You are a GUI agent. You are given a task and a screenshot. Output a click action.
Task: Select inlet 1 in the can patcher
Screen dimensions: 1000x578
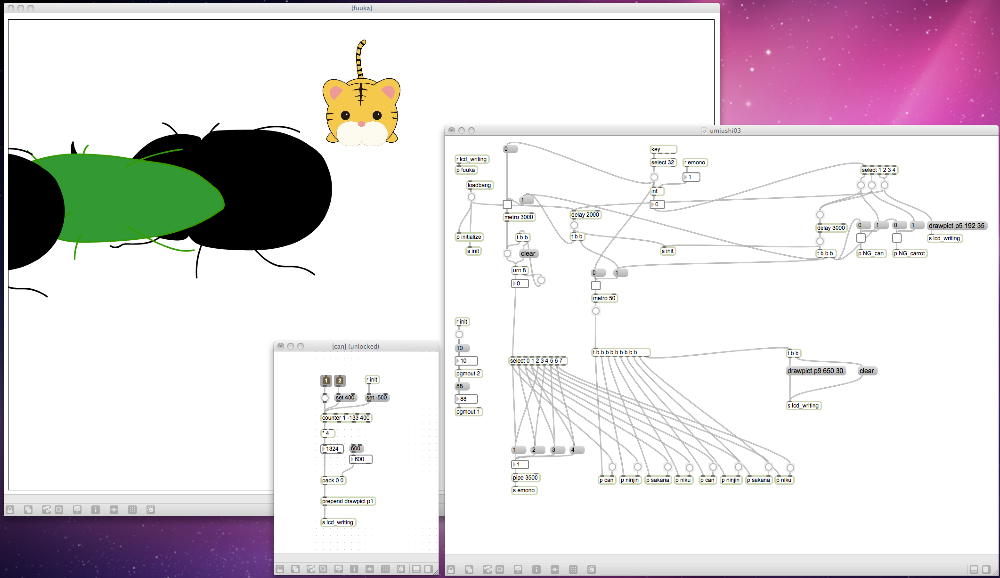326,381
